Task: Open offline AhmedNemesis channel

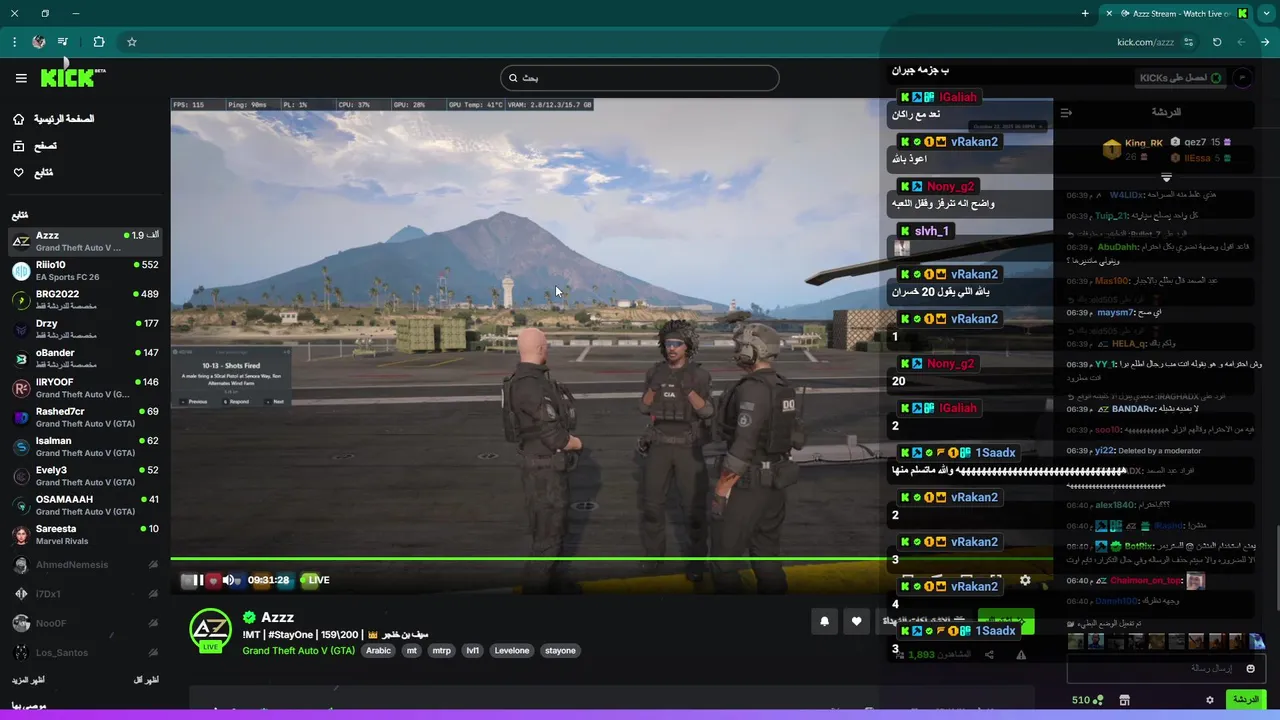Action: coord(85,565)
